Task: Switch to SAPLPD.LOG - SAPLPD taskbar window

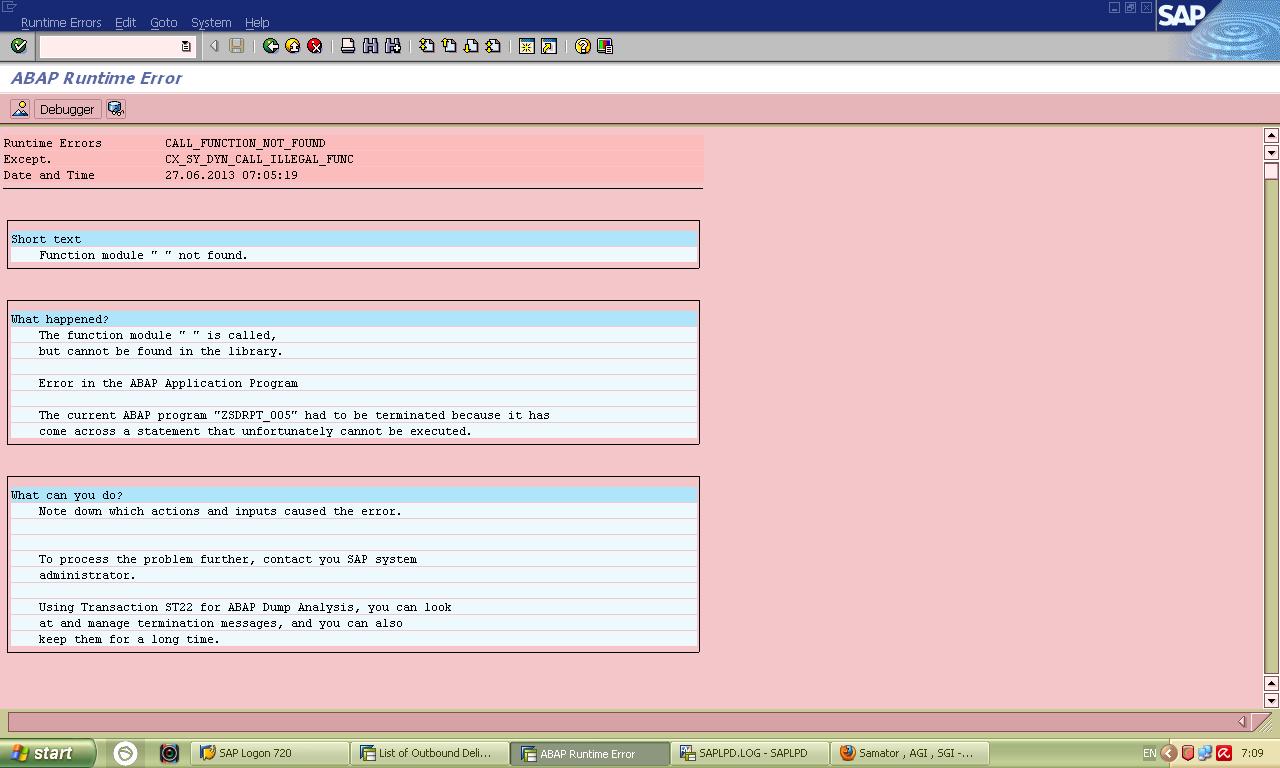Action: (750, 753)
